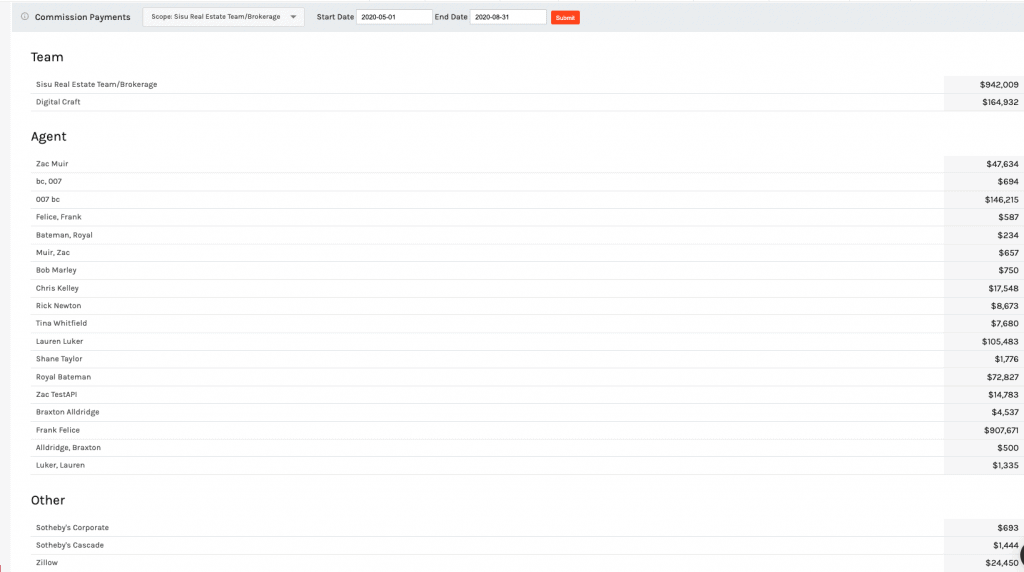Click the $146,215 amount for 007 bc

1001,200
